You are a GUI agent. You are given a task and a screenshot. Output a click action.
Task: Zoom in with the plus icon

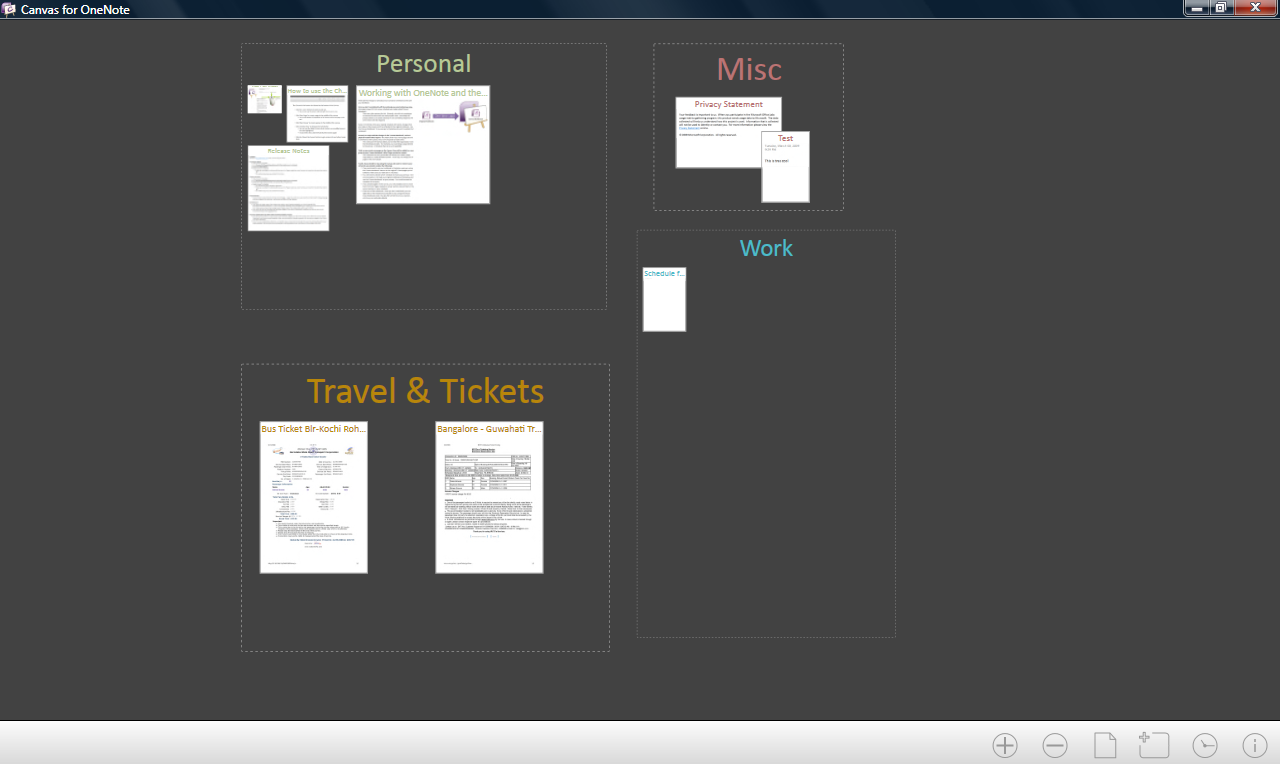click(1005, 745)
